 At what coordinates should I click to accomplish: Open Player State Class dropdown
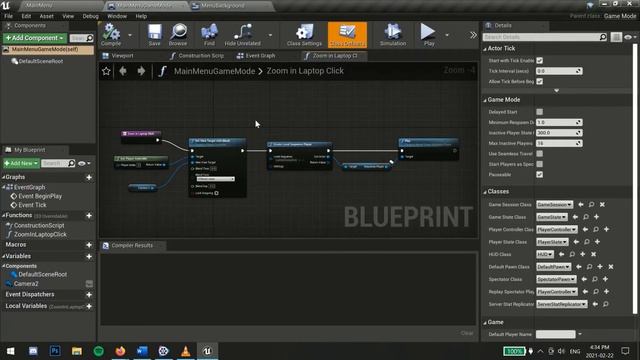coord(552,242)
